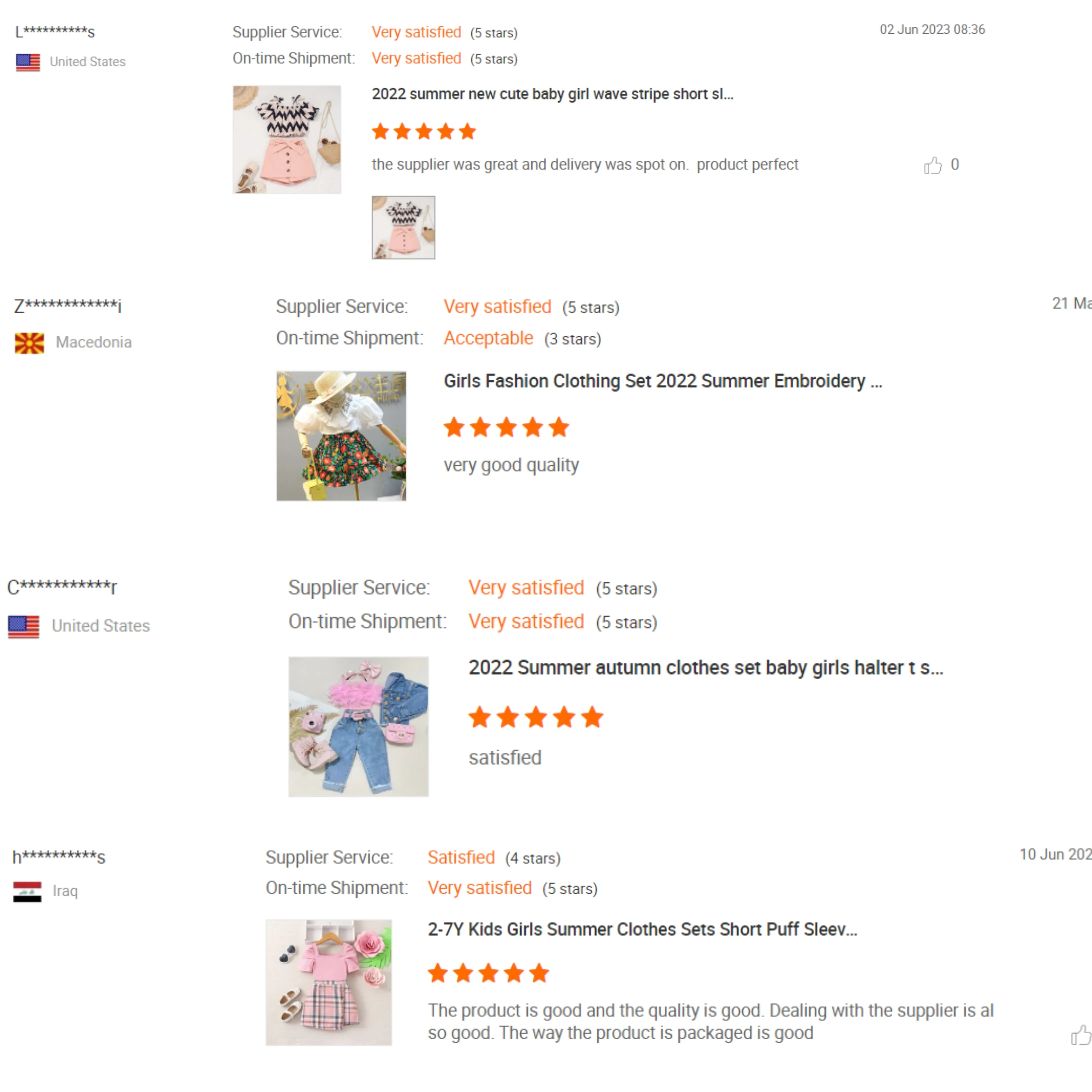The image size is (1092, 1092).
Task: Open the floral skirt outfit product image
Action: pos(341,436)
